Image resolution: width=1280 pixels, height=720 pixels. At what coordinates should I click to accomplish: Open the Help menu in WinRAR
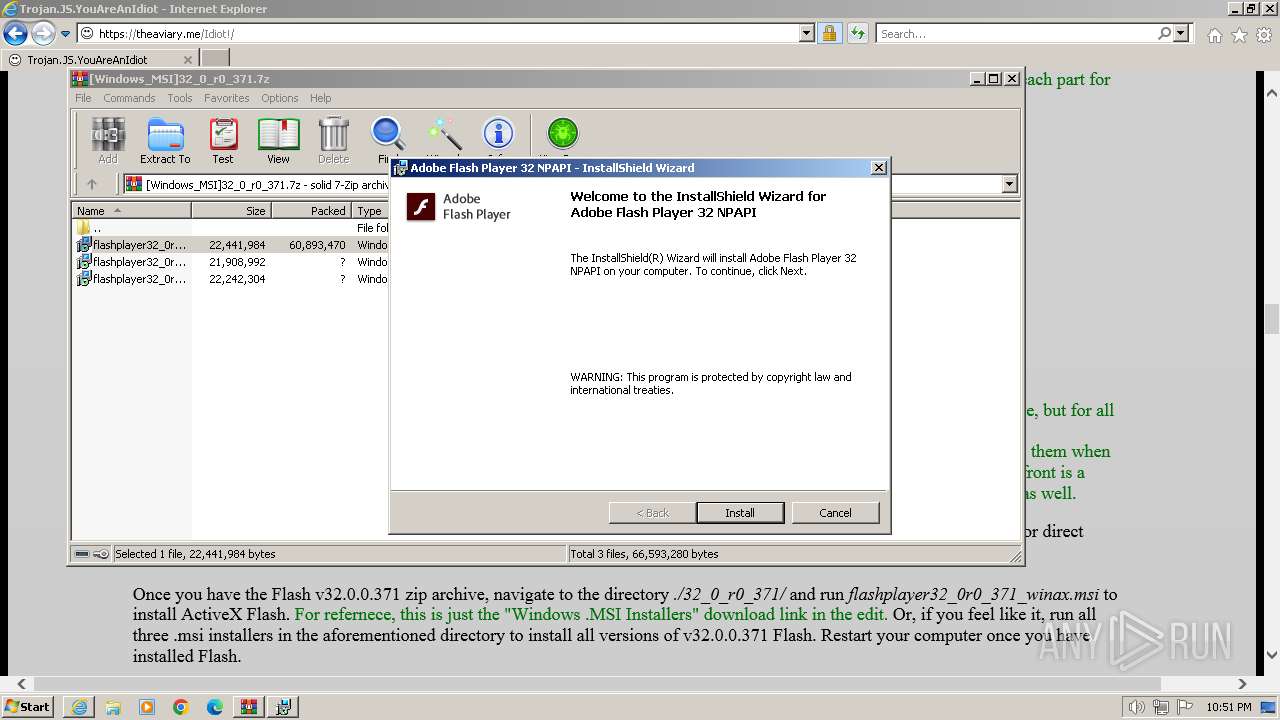(x=320, y=98)
